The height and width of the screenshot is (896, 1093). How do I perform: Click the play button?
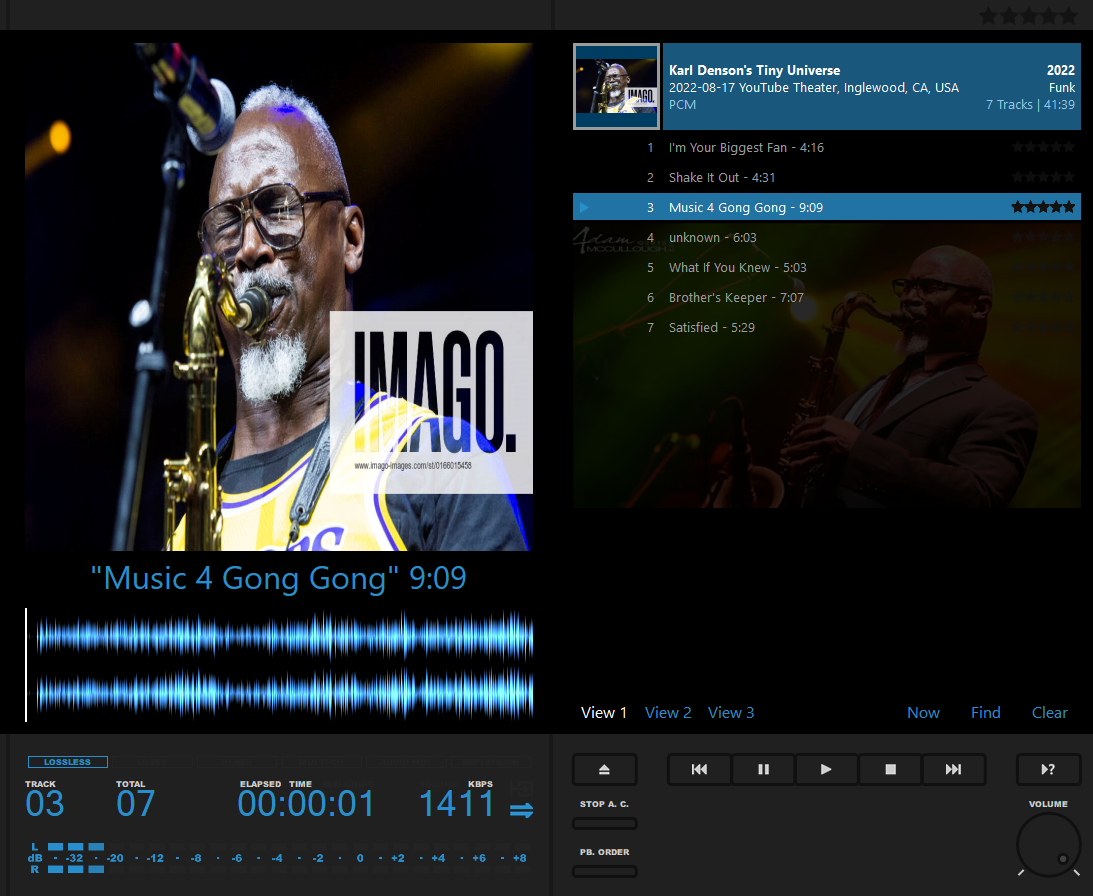coord(826,769)
